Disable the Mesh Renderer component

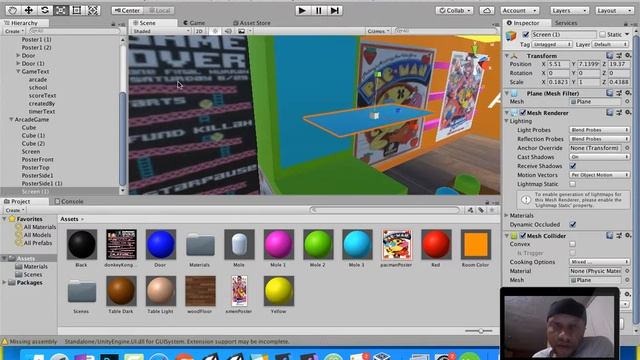[x=523, y=113]
